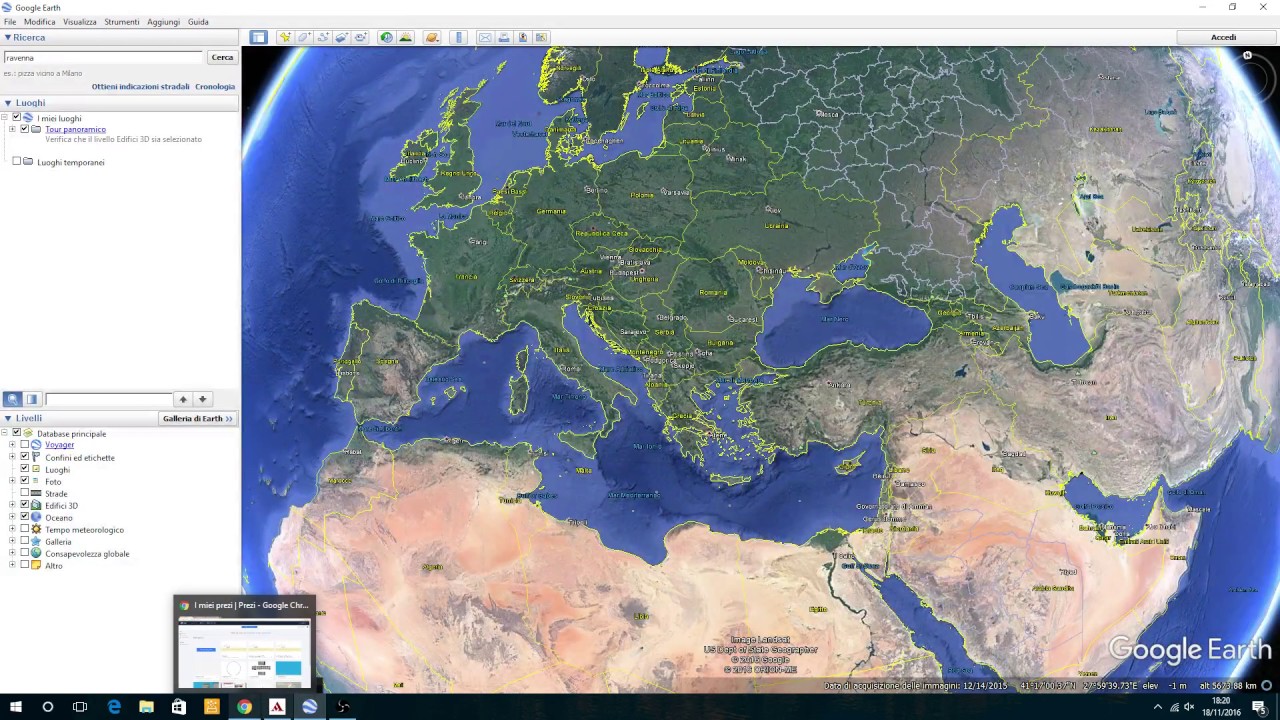Enable the Consapevolezza globale checkbox
This screenshot has width=1280, height=720.
click(x=25, y=553)
